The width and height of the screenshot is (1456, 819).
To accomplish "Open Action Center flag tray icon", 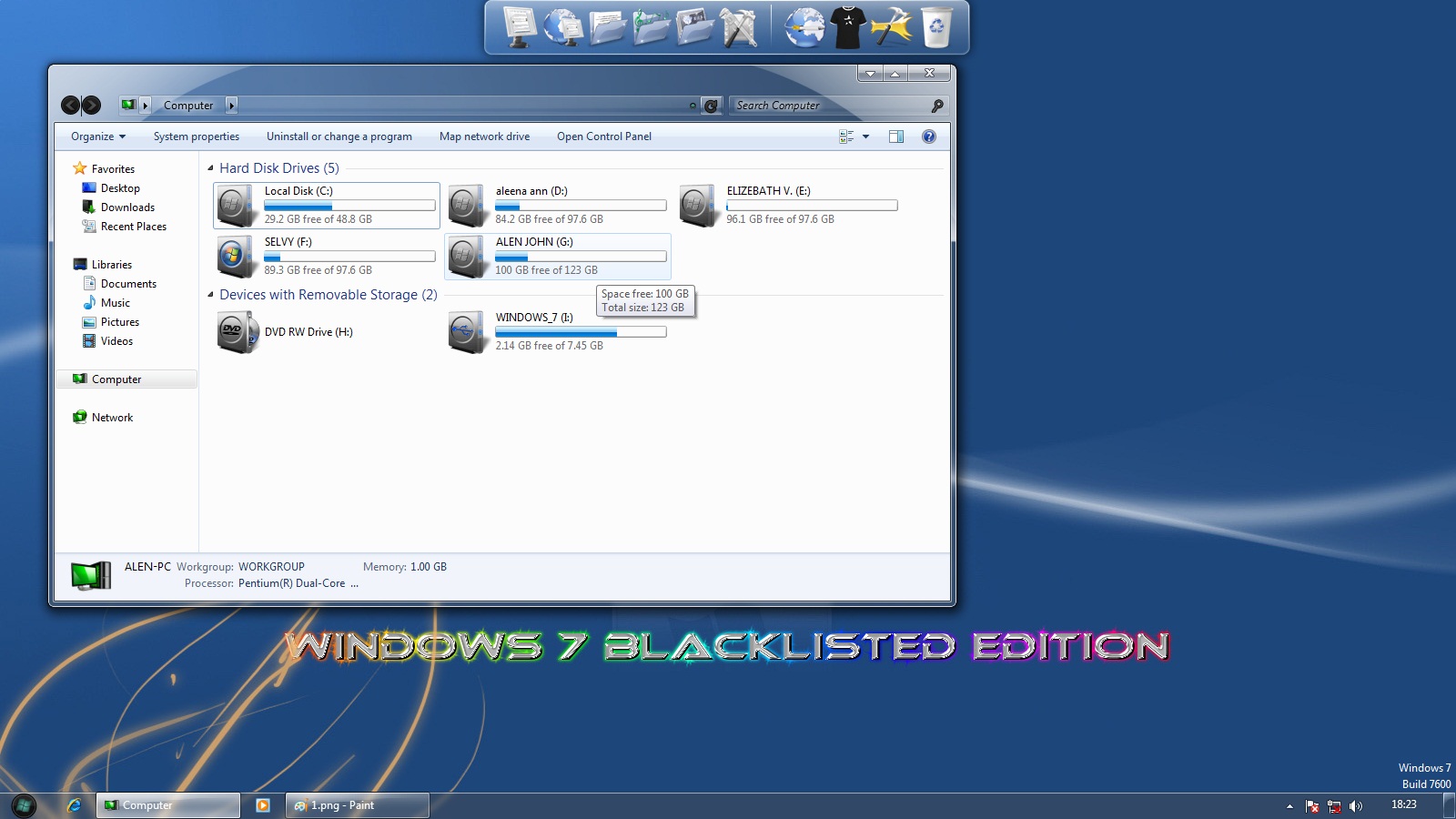I will pos(1312,806).
